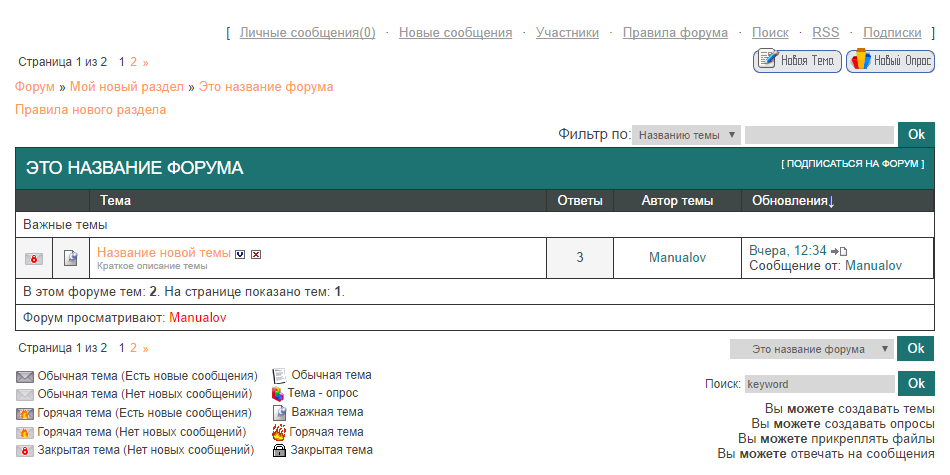Click the poll topic legend icon
Viewport: 950px width, 475px height.
point(279,394)
